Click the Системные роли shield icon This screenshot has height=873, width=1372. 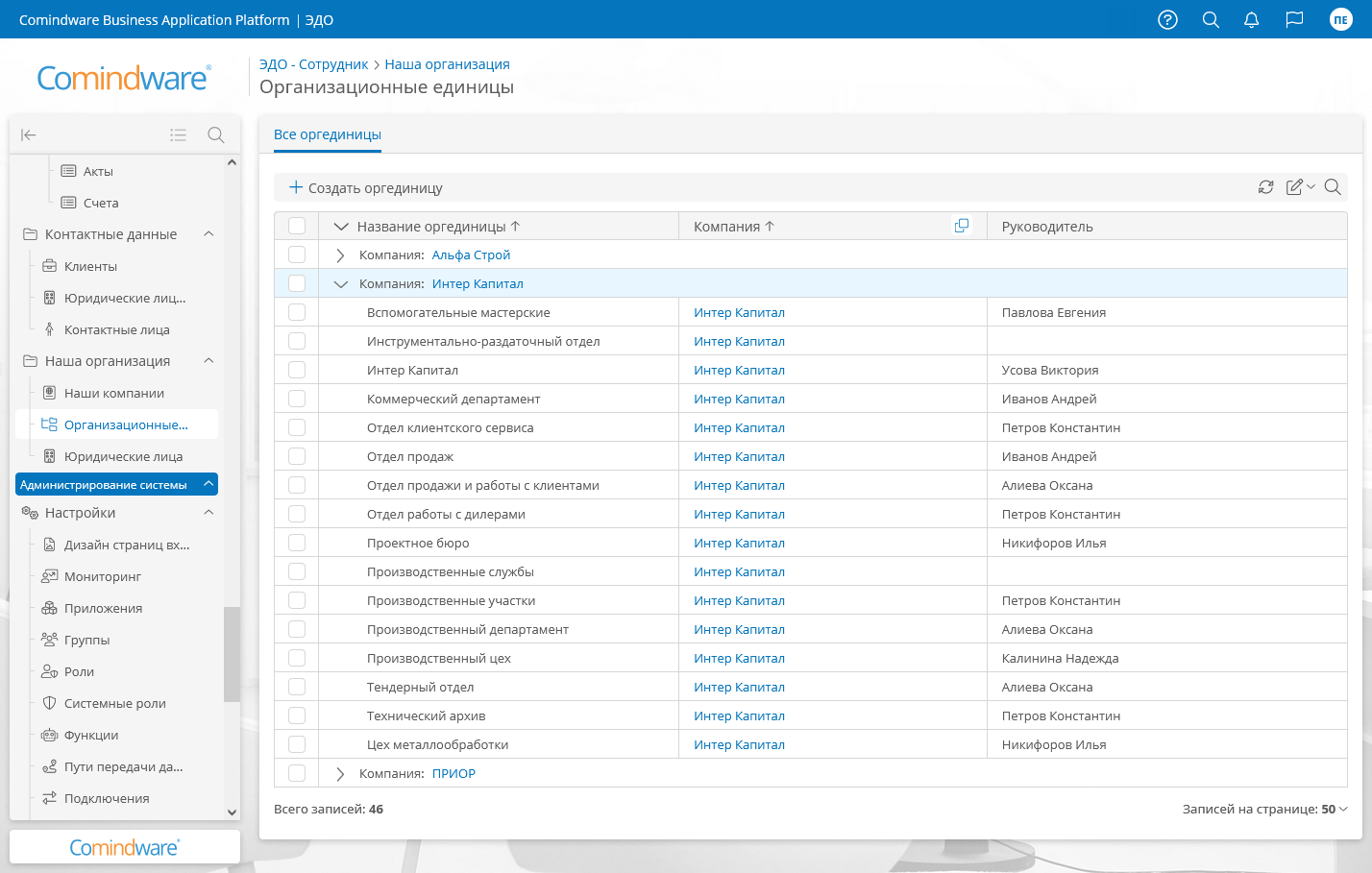pos(49,703)
